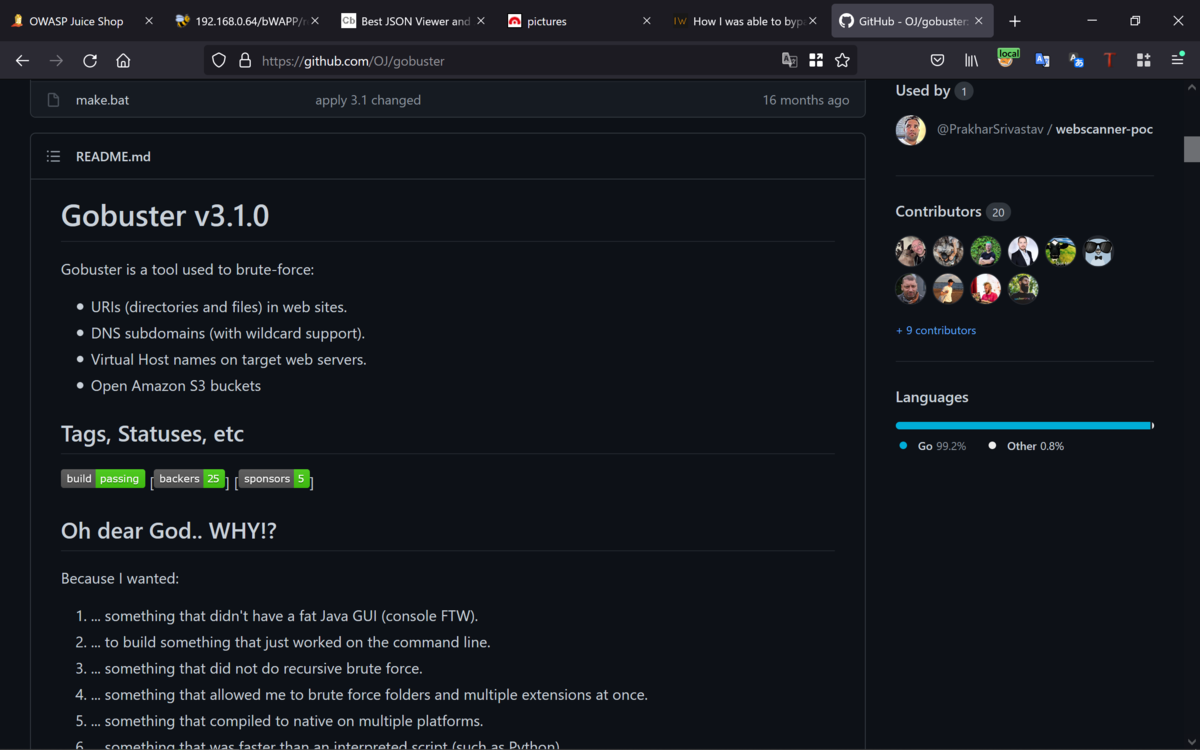1200x750 pixels.
Task: Open the make.bat file link
Action: pyautogui.click(x=102, y=100)
